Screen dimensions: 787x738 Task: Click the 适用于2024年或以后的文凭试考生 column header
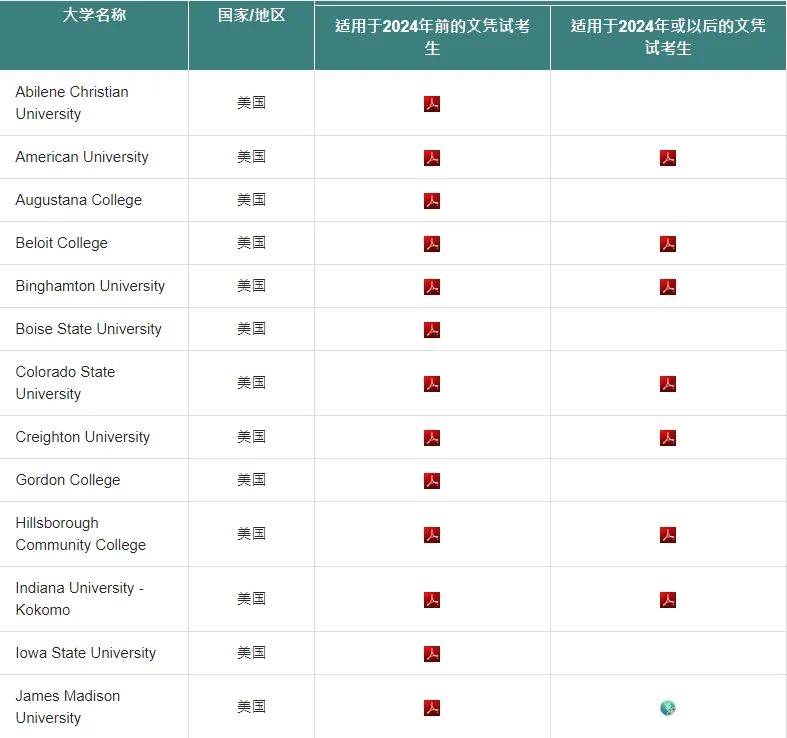[x=668, y=38]
